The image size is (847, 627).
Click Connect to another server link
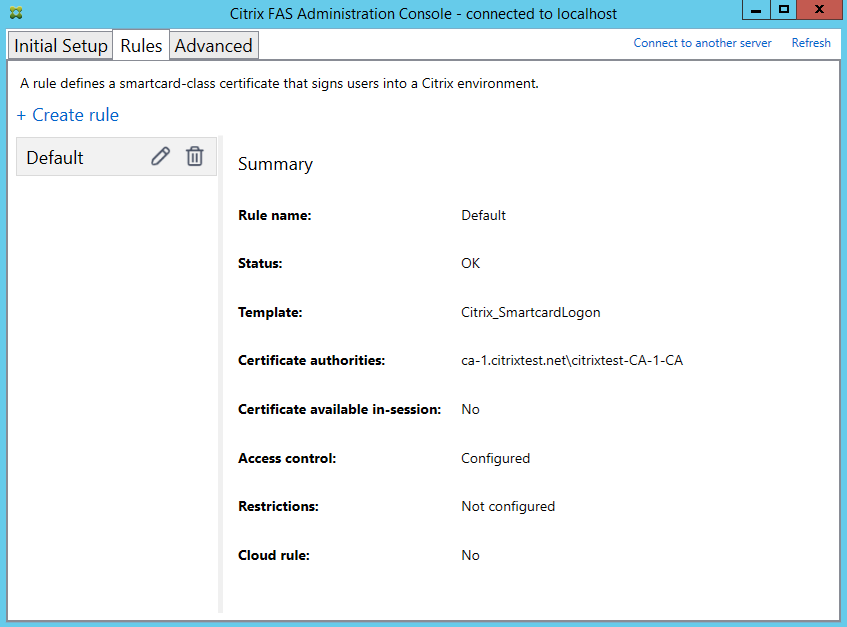702,43
